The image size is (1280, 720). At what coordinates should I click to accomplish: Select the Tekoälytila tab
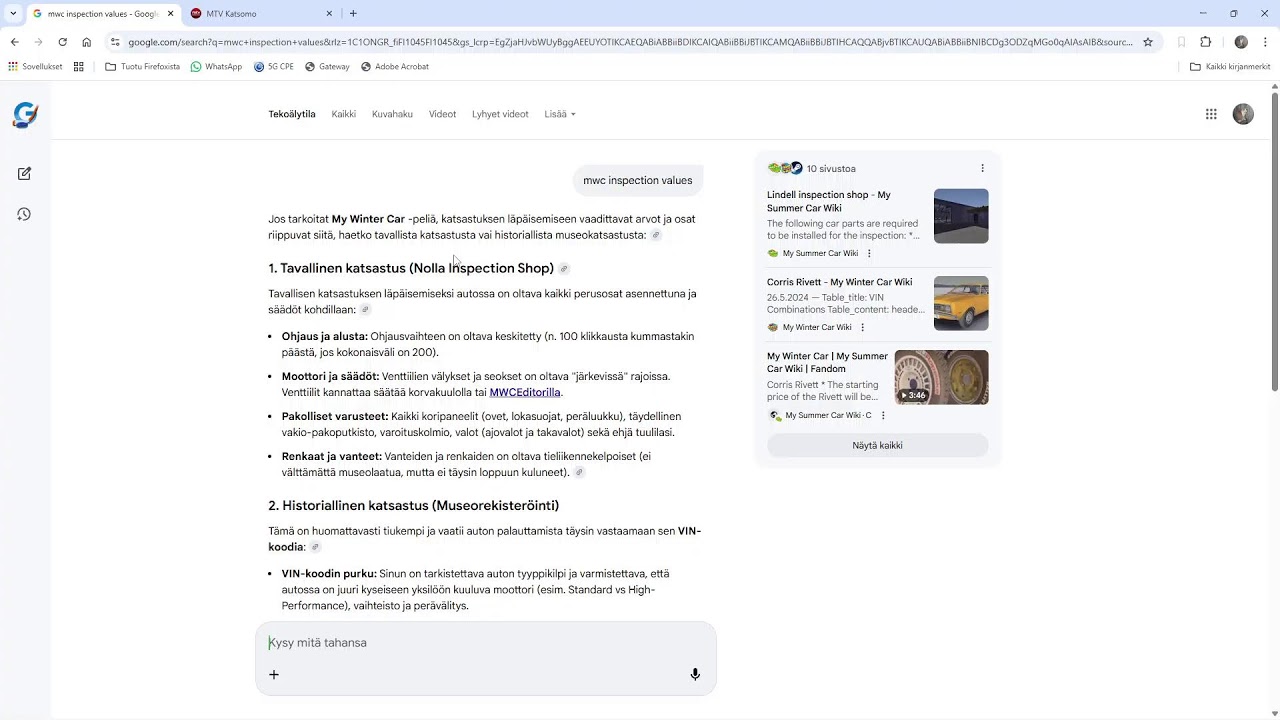tap(292, 114)
